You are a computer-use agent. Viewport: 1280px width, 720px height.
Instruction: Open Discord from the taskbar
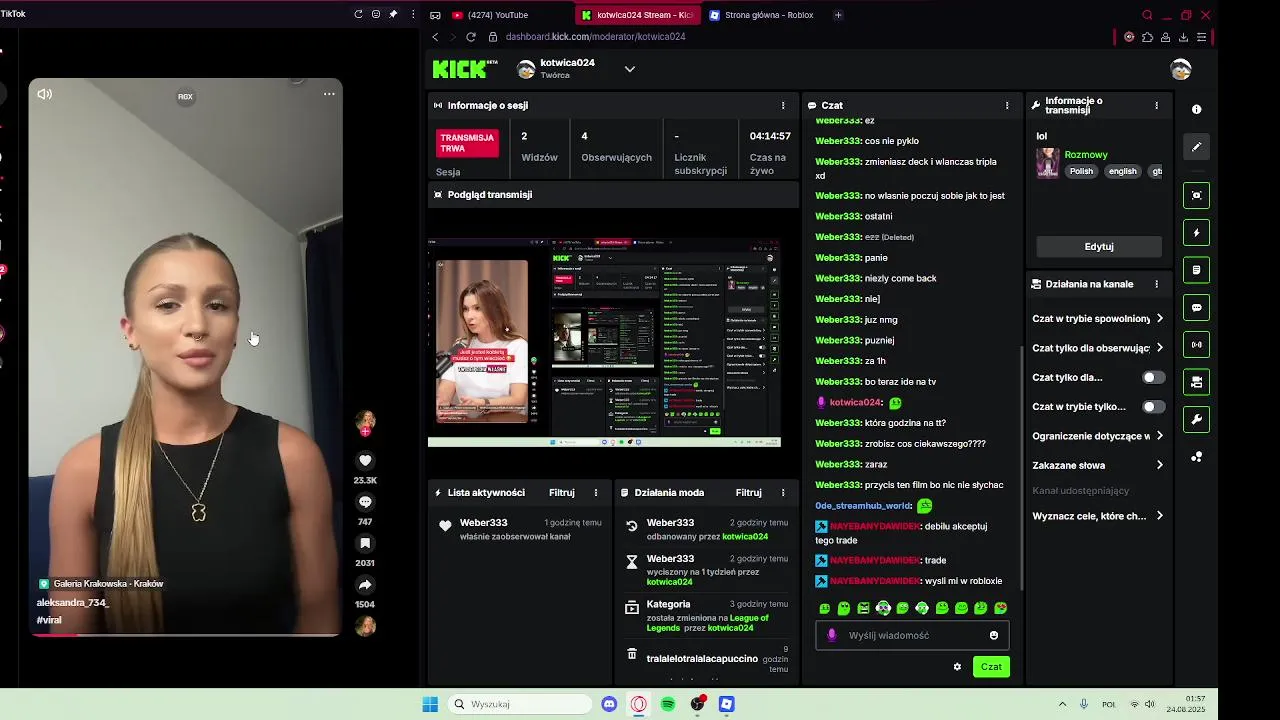coord(609,704)
